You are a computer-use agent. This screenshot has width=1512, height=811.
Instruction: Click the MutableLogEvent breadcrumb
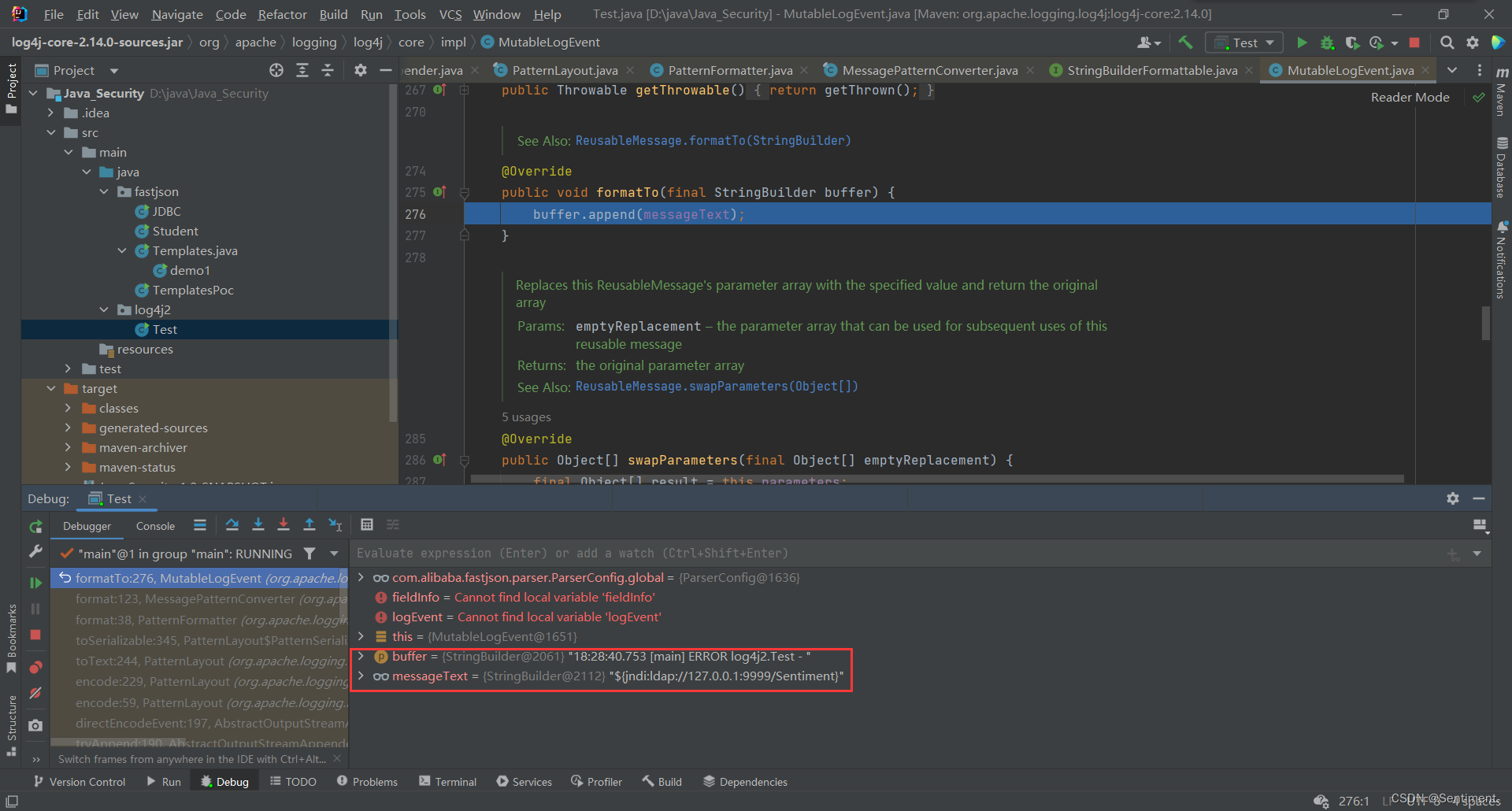click(x=548, y=42)
